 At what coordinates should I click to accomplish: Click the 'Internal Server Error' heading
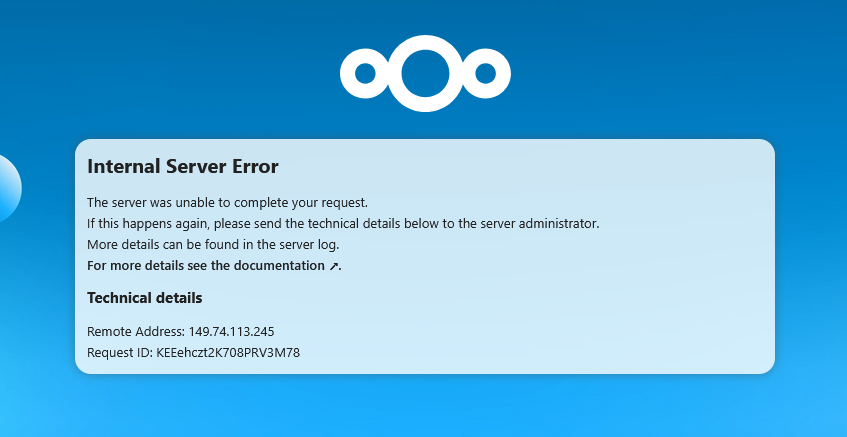tap(183, 166)
